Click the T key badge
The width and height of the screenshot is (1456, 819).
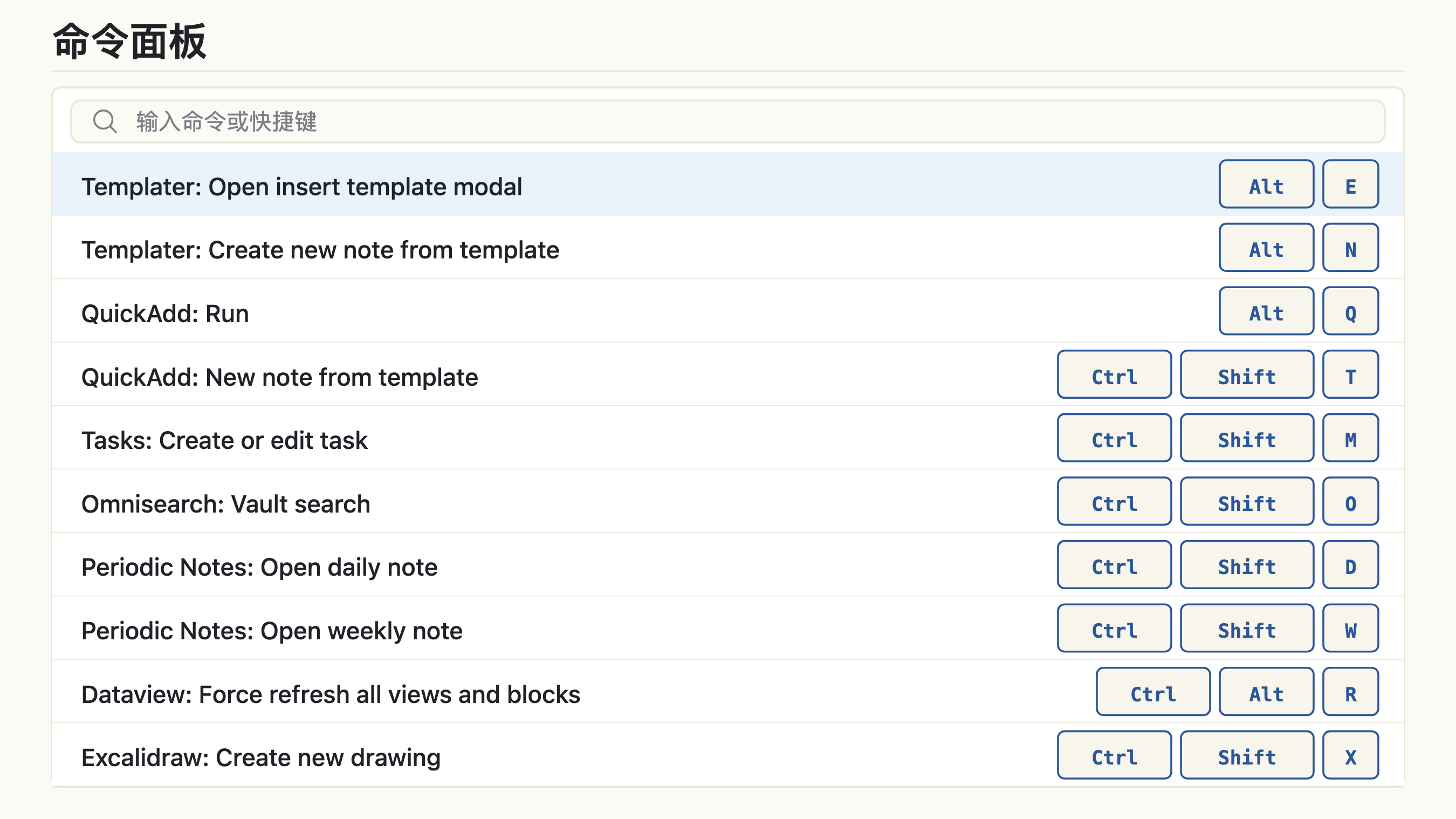click(1350, 374)
